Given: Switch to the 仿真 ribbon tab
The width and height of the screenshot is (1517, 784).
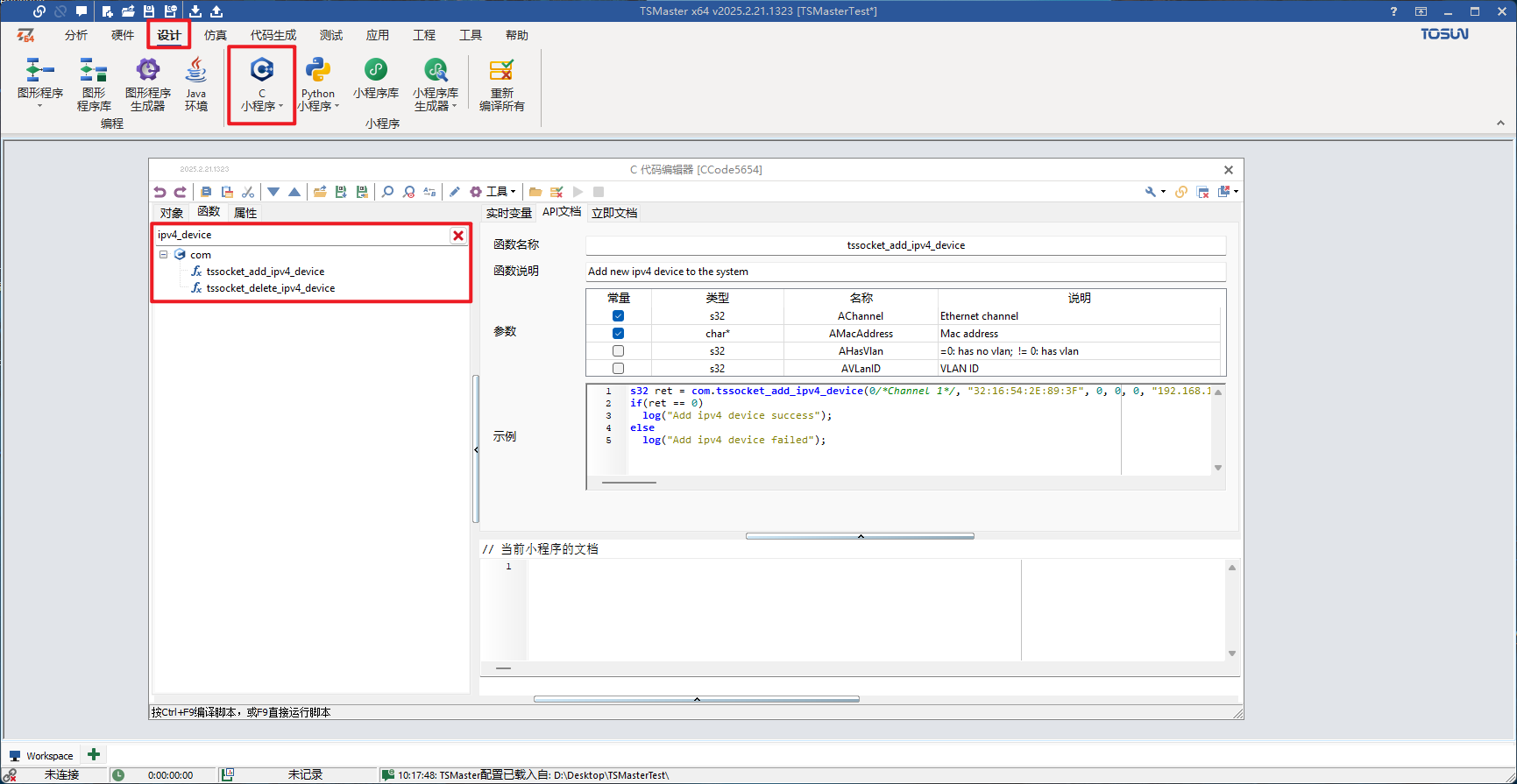Looking at the screenshot, I should pos(216,35).
